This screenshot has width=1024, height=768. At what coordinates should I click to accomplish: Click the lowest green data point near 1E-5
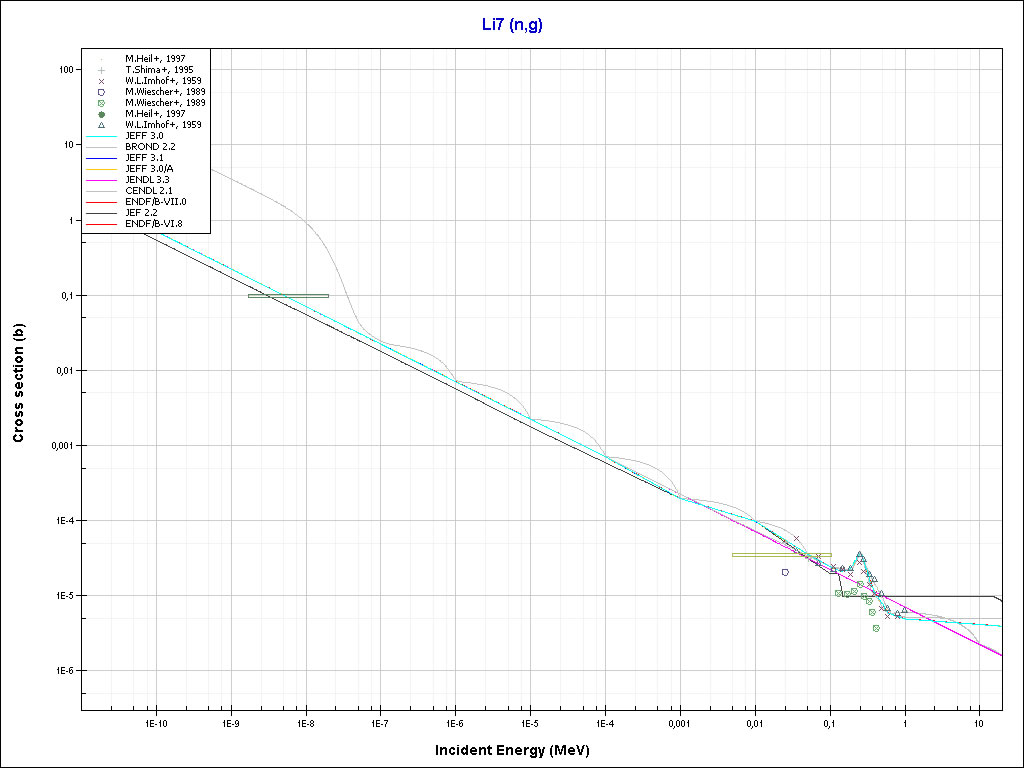click(x=875, y=628)
